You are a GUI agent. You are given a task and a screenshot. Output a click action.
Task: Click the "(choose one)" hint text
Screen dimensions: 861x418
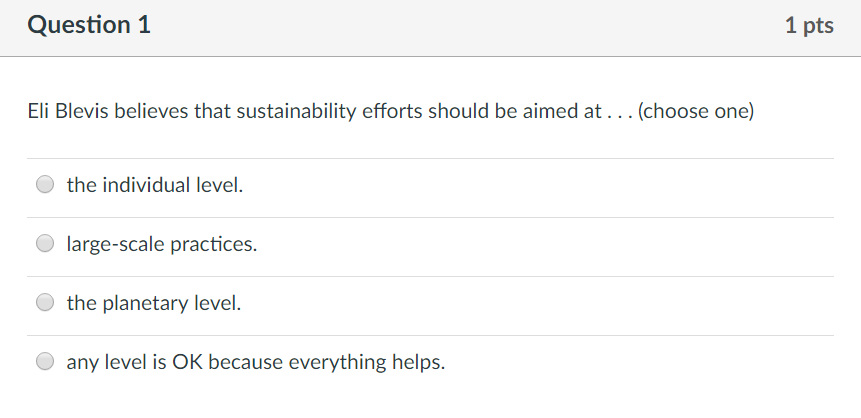[695, 111]
